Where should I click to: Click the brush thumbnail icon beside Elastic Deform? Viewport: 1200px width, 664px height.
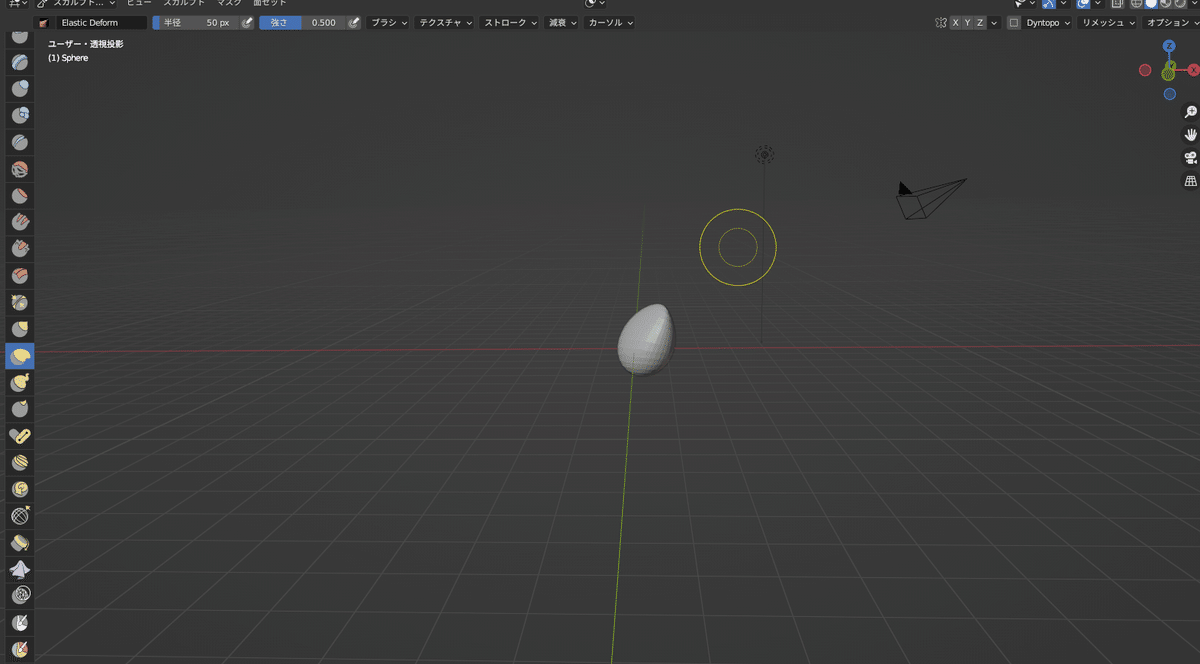coord(43,22)
